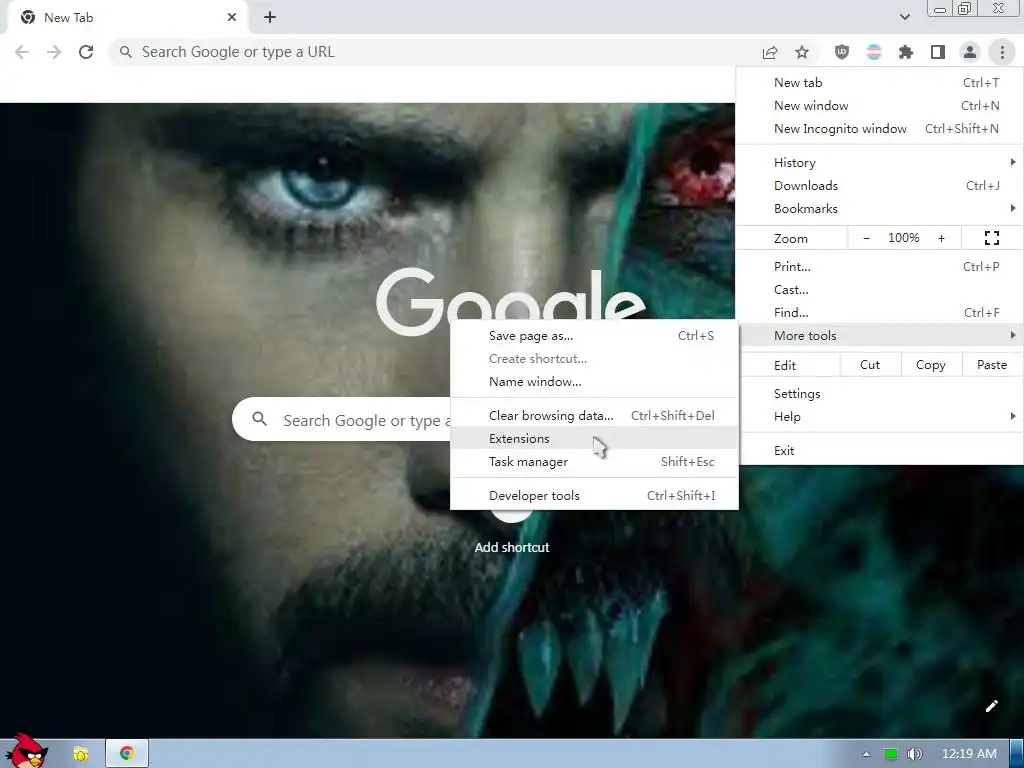Click the Copy button in the Edit row

931,365
